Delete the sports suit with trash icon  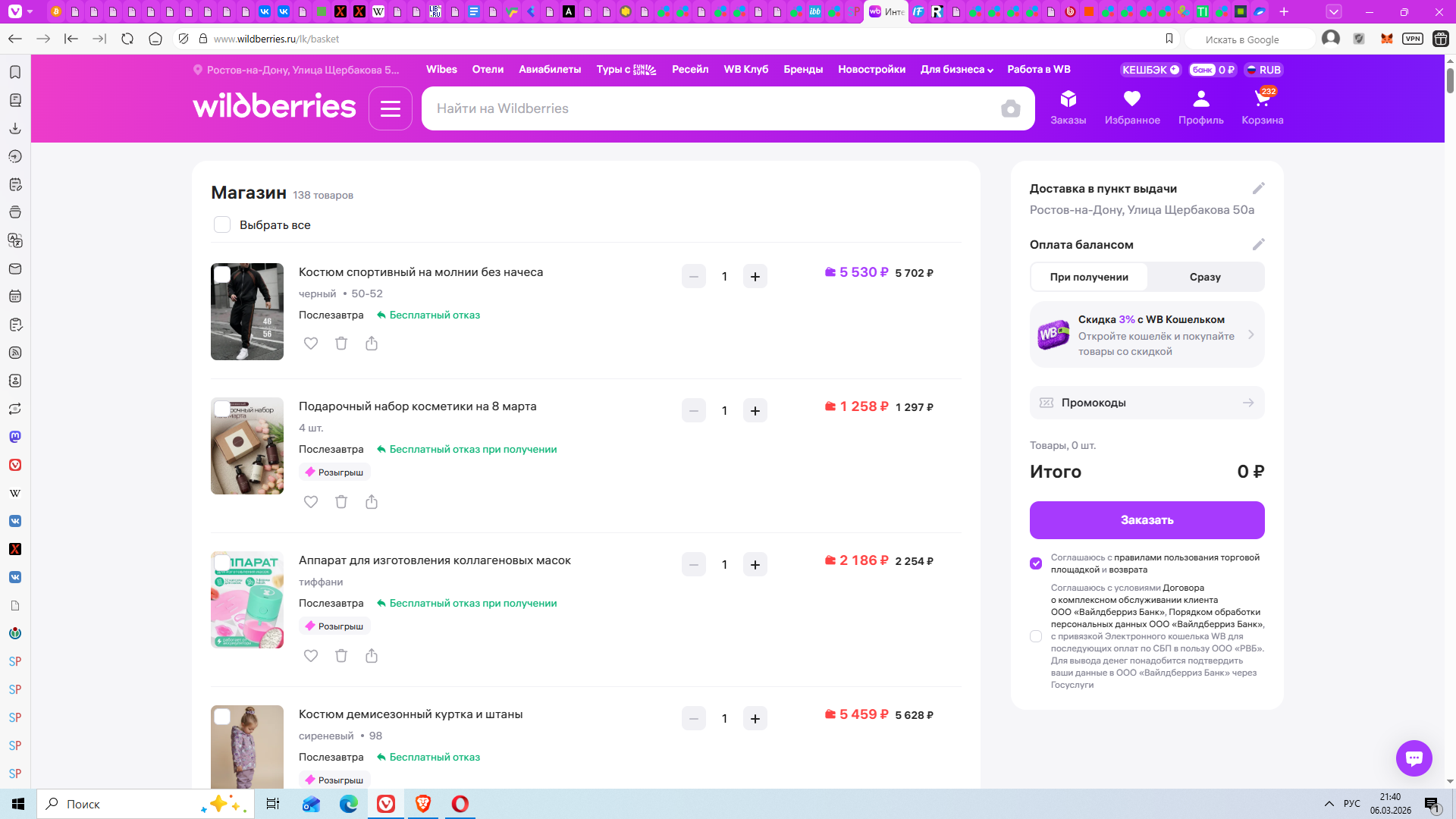point(341,344)
